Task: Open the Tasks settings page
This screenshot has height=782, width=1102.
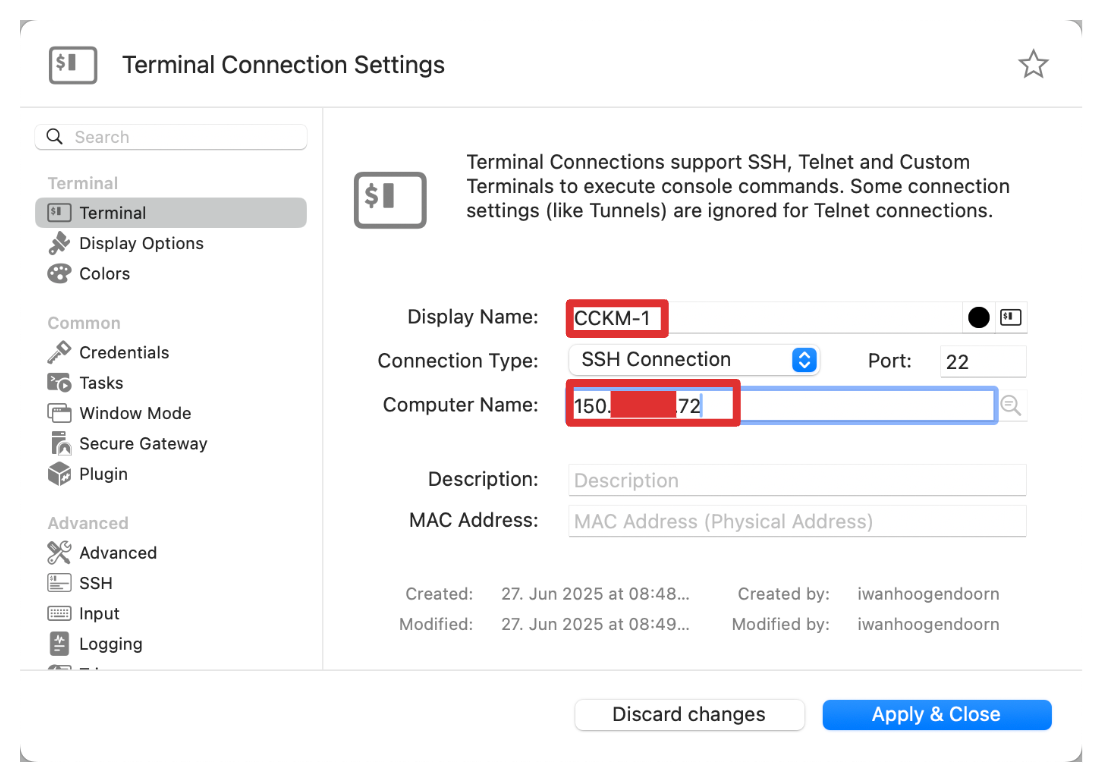Action: (x=101, y=383)
